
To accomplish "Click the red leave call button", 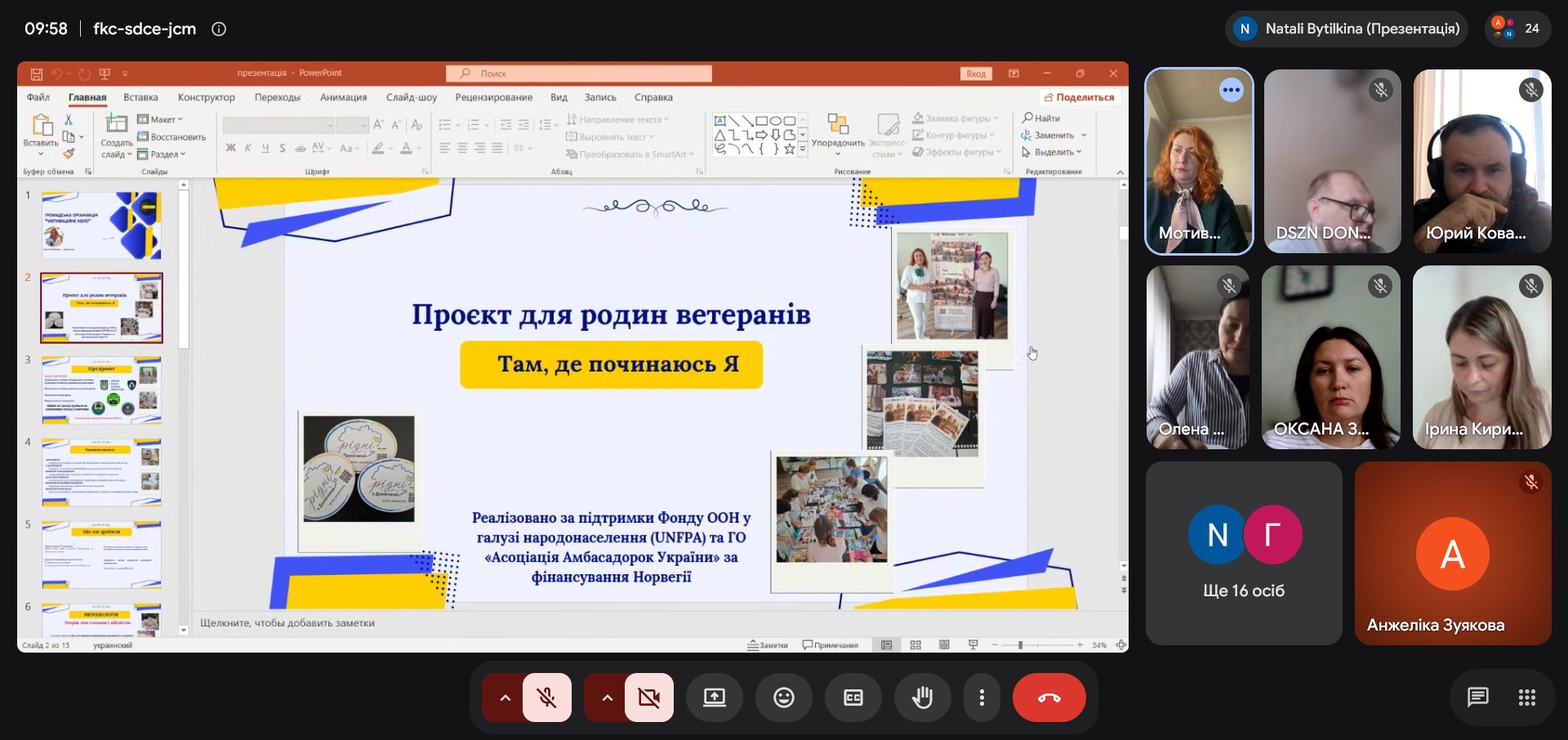I will 1049,698.
